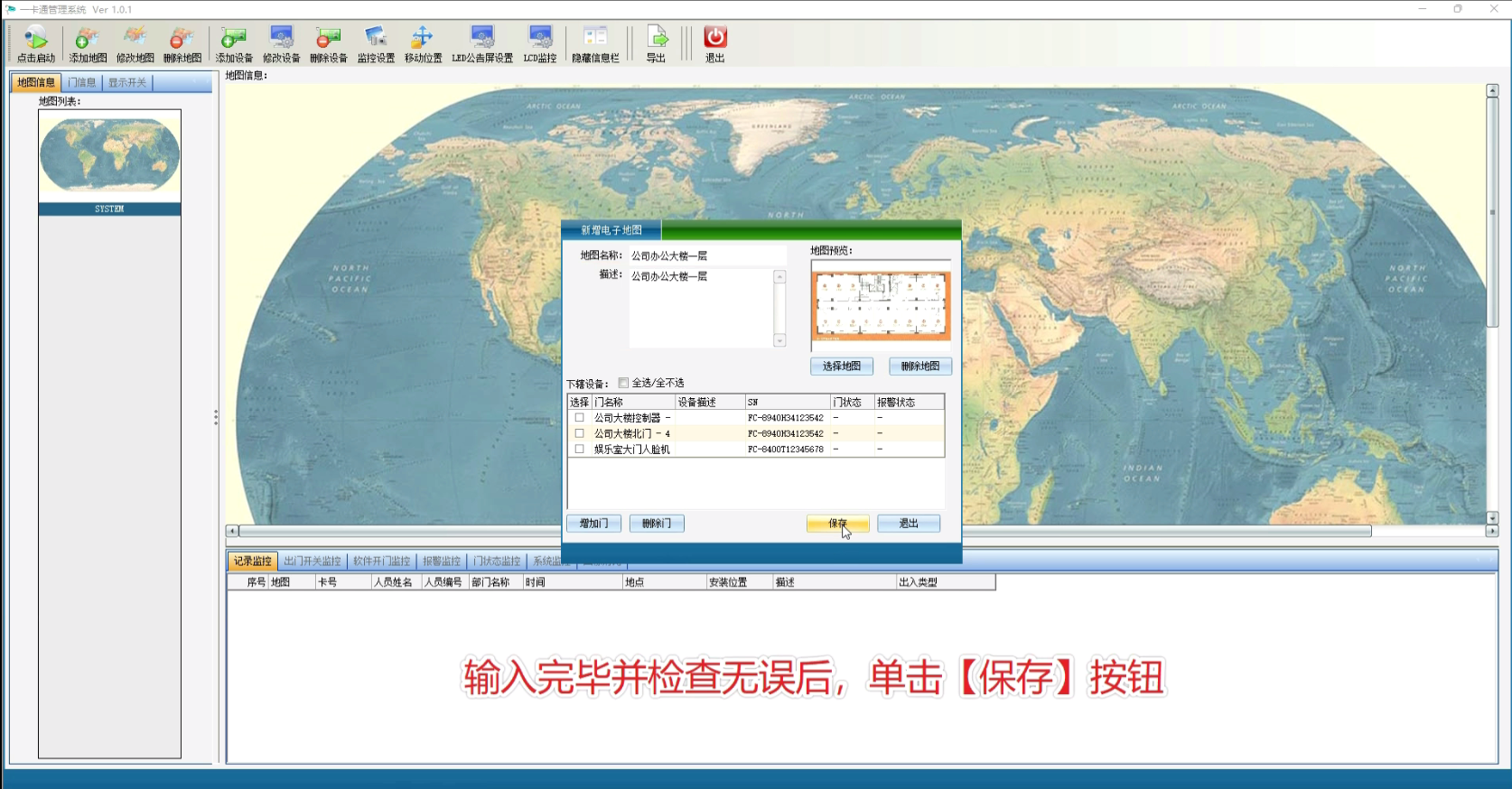1512x789 pixels.
Task: Click description box scroll up arrow
Action: pyautogui.click(x=780, y=276)
